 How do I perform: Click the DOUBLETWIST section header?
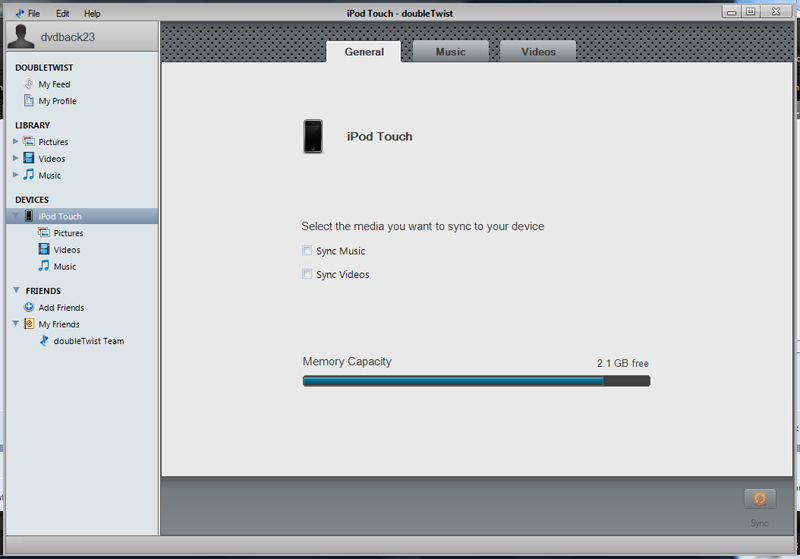click(x=44, y=67)
